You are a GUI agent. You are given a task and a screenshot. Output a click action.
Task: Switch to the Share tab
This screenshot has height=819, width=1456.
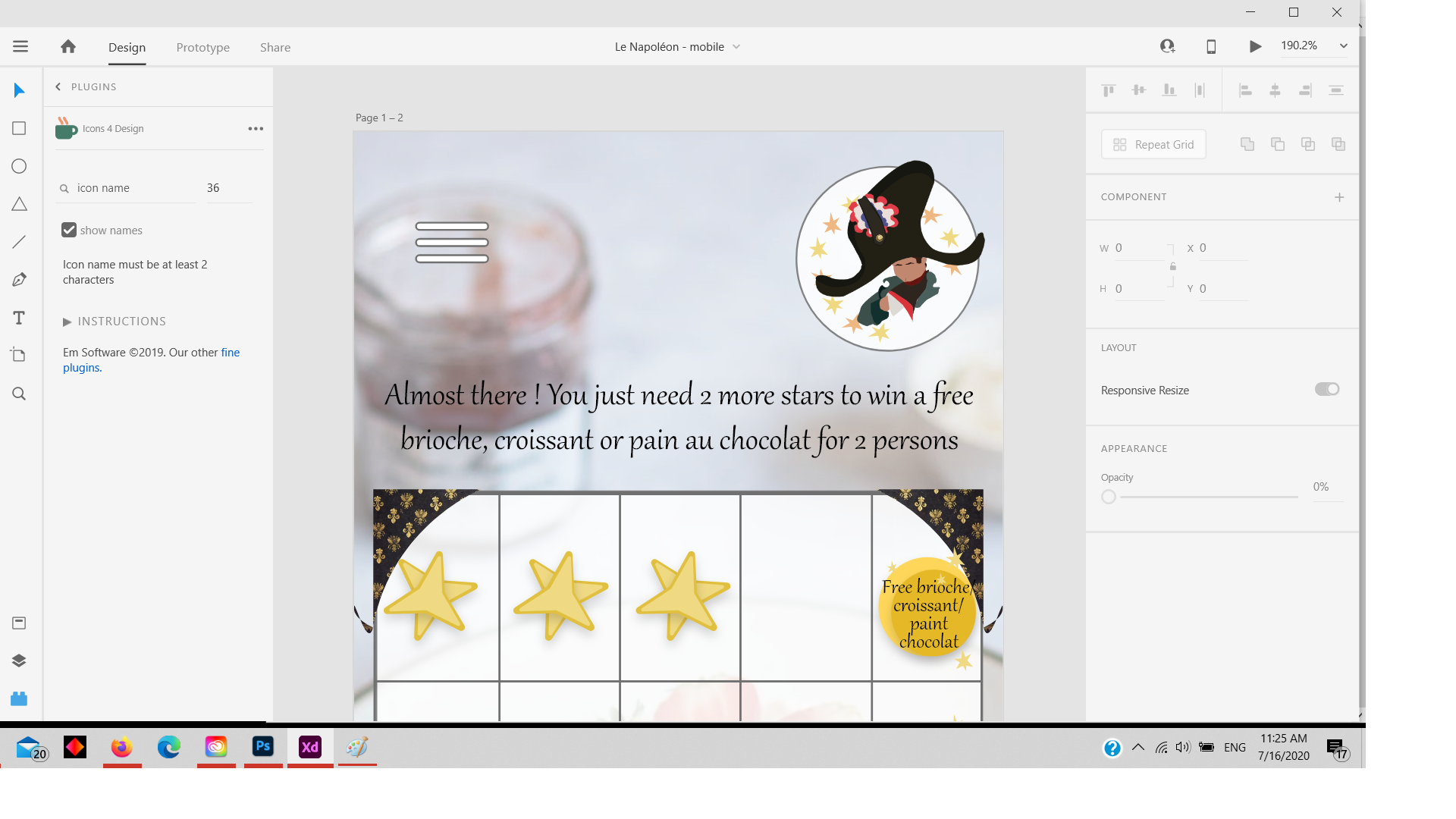coord(275,47)
